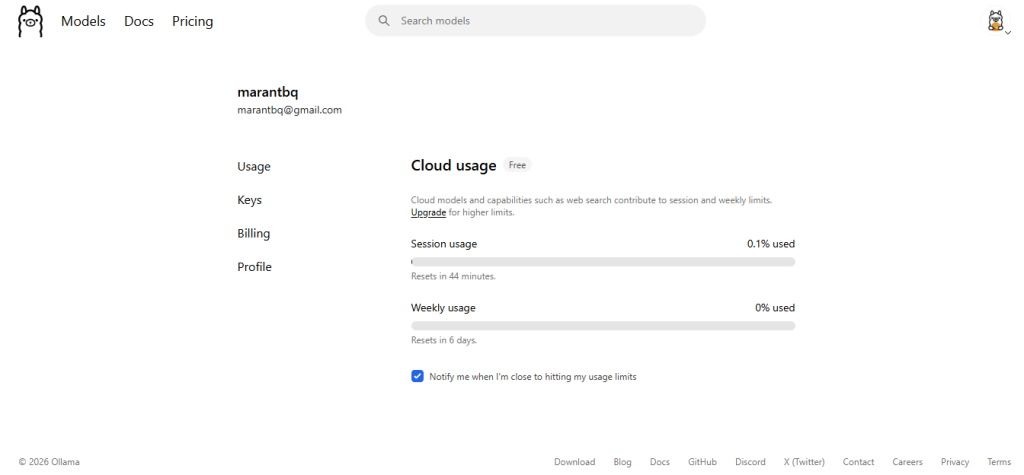The width and height of the screenshot is (1024, 475).
Task: Click the search magnifier icon
Action: click(384, 21)
